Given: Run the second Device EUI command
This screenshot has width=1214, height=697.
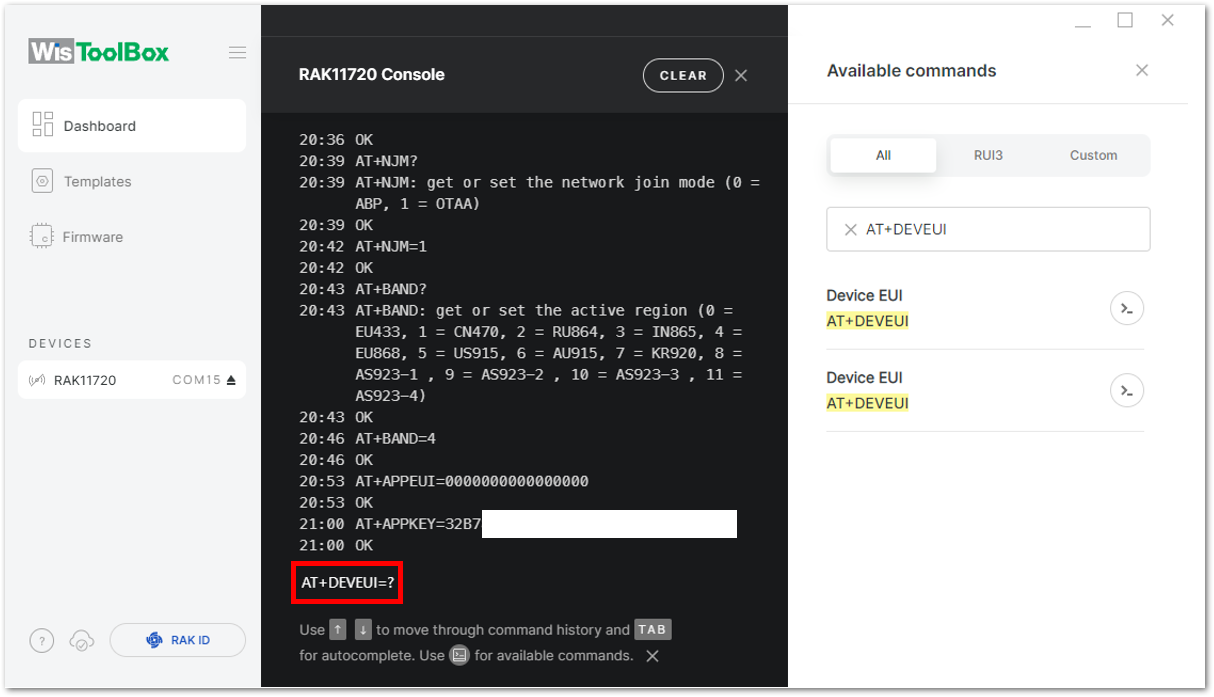Looking at the screenshot, I should pos(1127,390).
